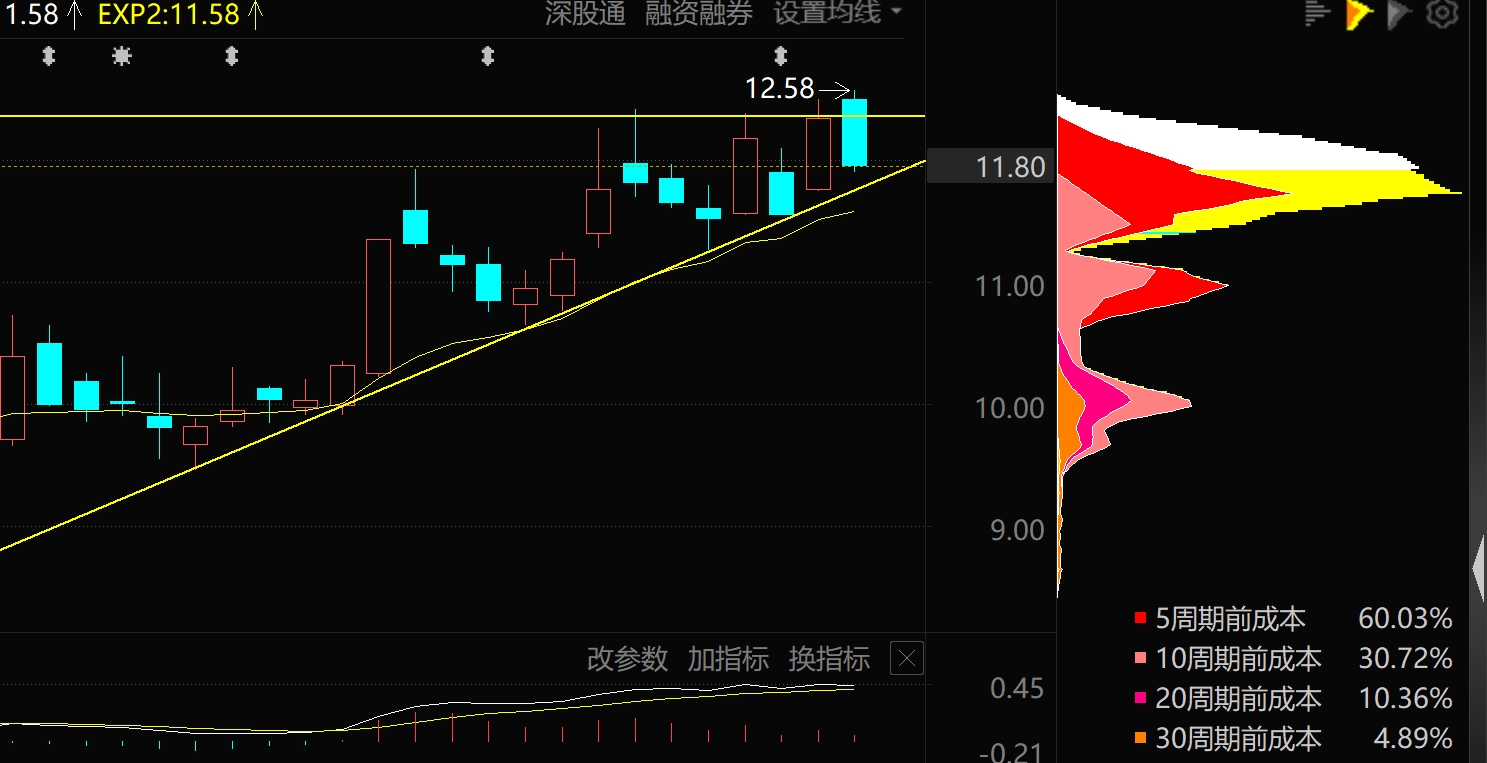Open the 深股通 tab
This screenshot has width=1487, height=763.
point(585,13)
